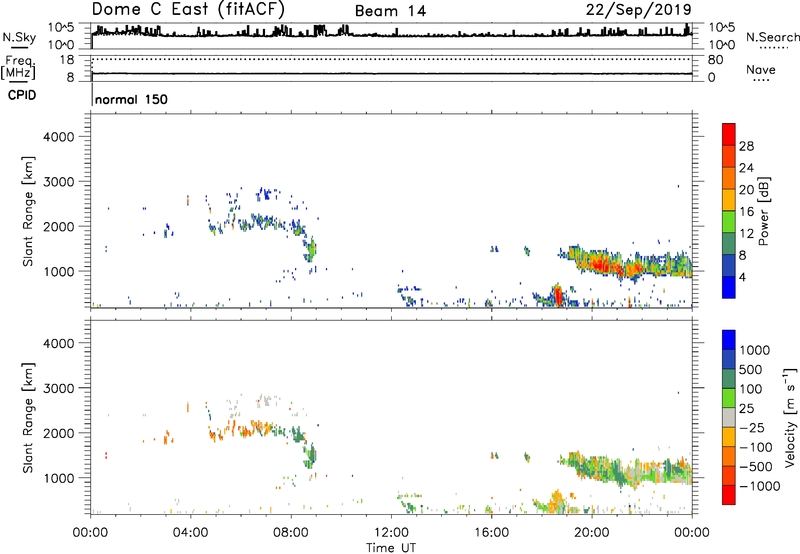Click the '18' frequency tick label
800x554 pixels.
coord(67,60)
